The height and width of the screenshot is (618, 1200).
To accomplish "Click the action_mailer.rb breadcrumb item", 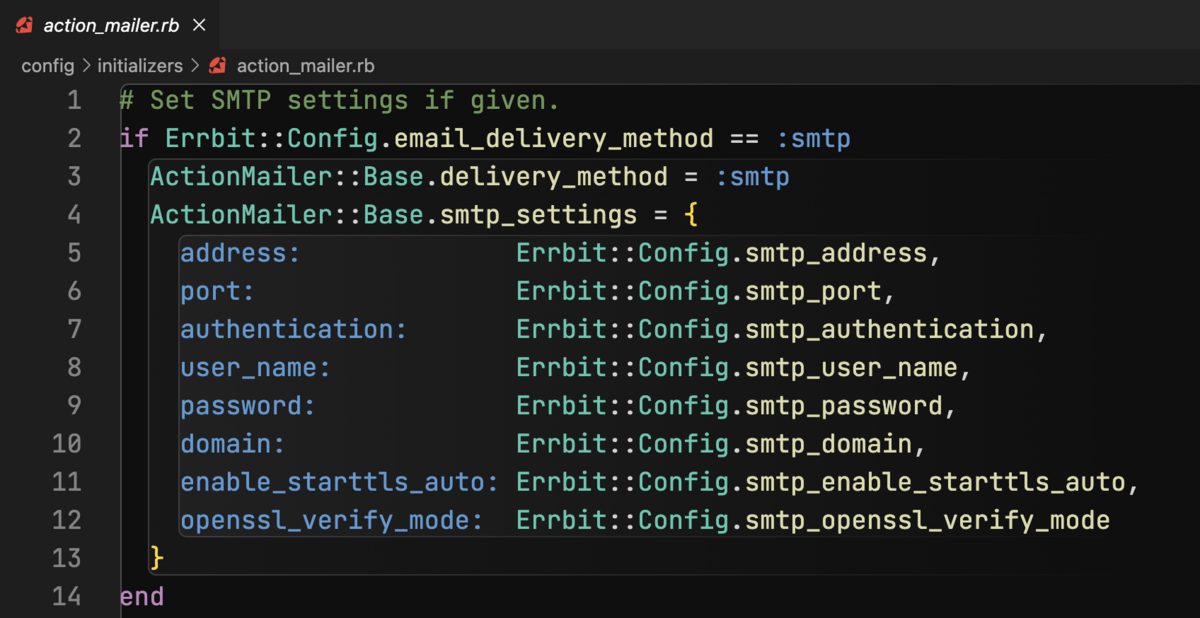I will (x=304, y=65).
